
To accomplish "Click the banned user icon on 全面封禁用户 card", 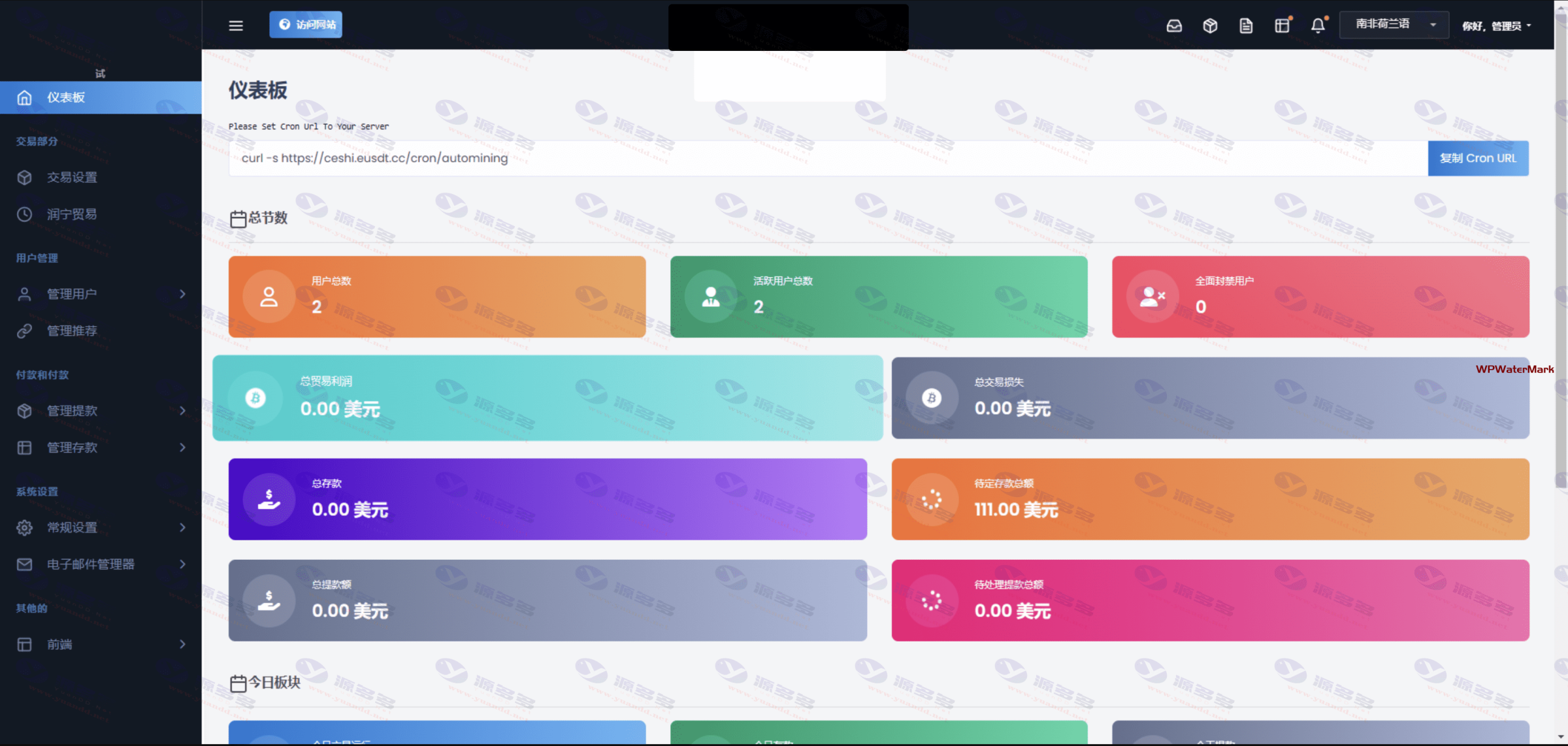I will (x=1152, y=297).
